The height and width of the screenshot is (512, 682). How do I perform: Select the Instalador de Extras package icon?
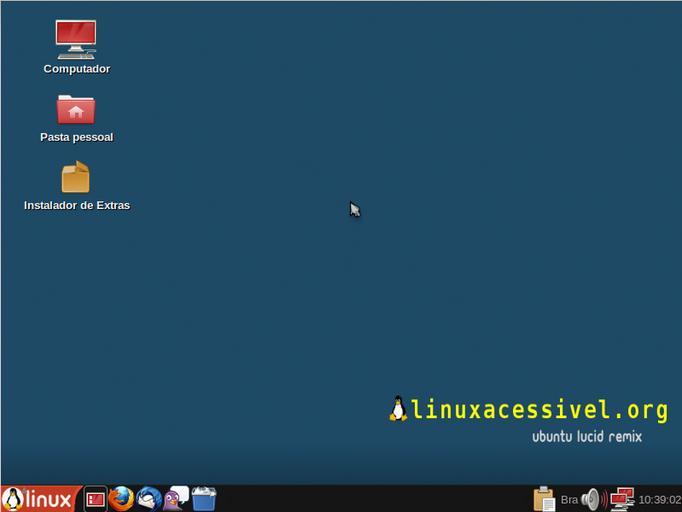76,177
